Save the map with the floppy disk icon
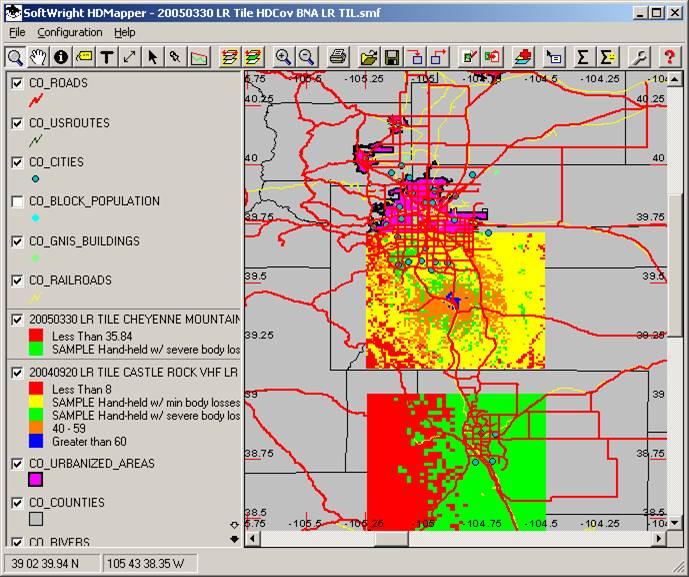689x577 pixels. (x=392, y=57)
